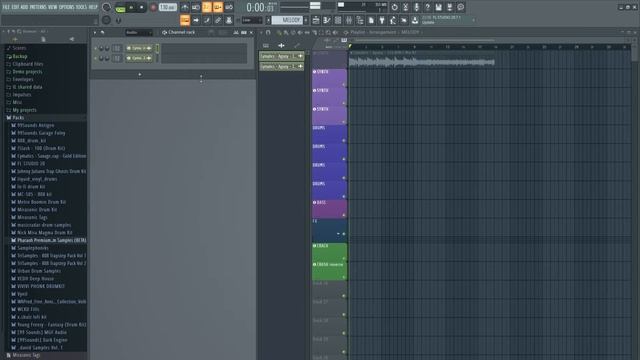The image size is (640, 360).
Task: Open the ADD menu
Action: click(x=24, y=7)
